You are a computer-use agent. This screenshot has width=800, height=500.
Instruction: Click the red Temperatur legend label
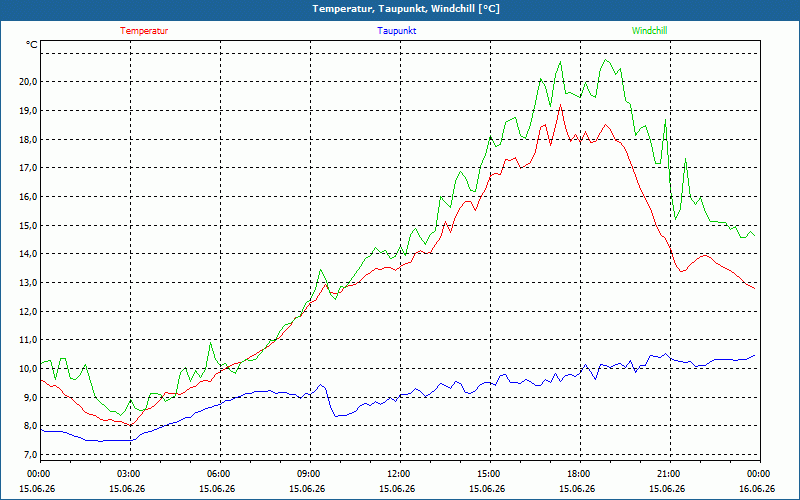click(144, 31)
